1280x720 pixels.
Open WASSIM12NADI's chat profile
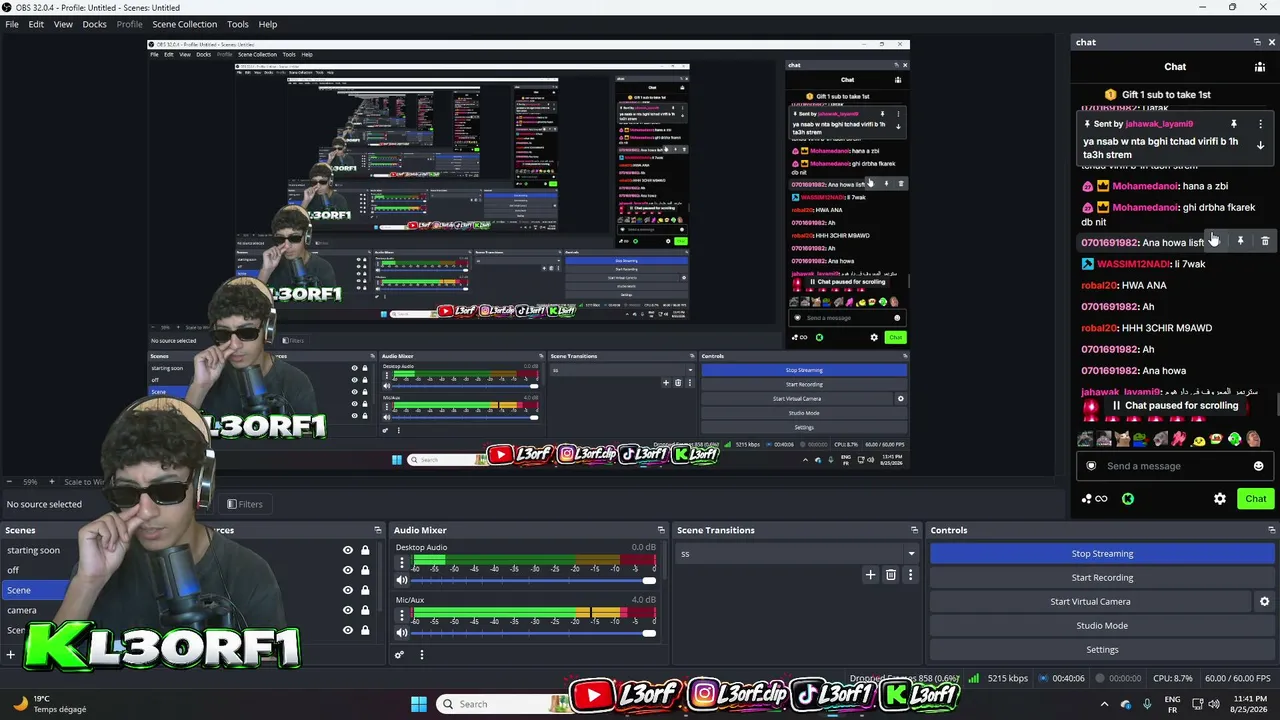(x=1133, y=264)
